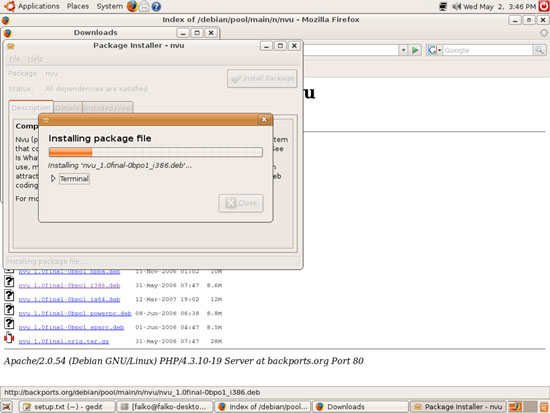The height and width of the screenshot is (413, 550).
Task: Open the System menu
Action: (110, 6)
